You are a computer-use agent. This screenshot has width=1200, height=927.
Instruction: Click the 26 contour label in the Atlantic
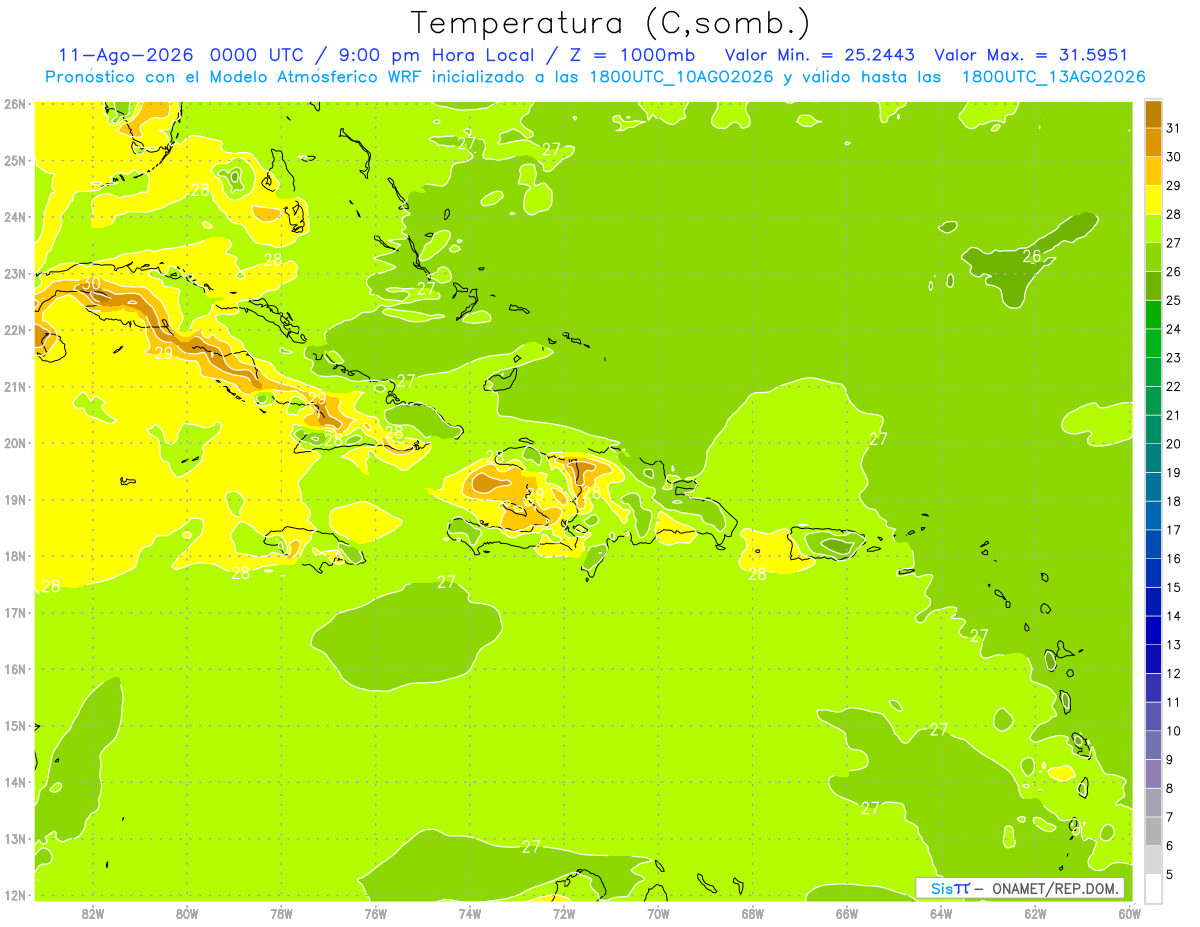1032,257
